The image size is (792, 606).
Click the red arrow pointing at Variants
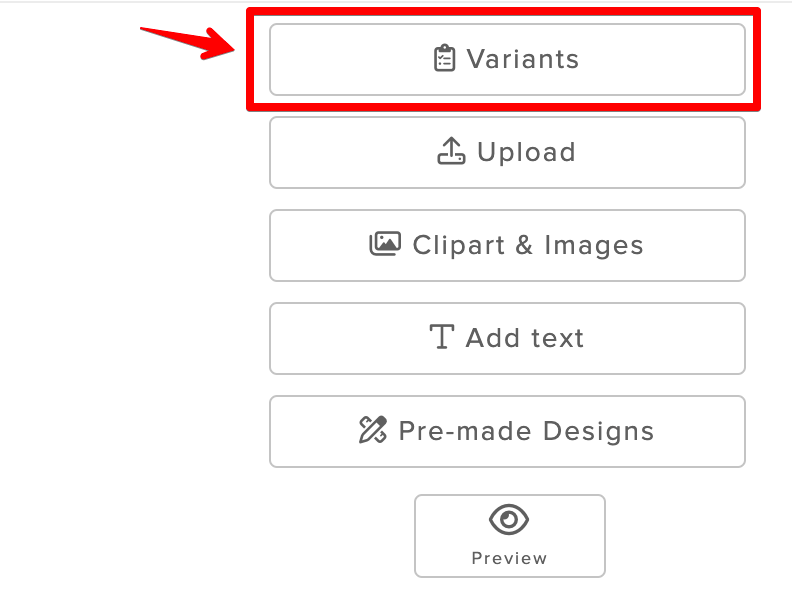point(188,43)
